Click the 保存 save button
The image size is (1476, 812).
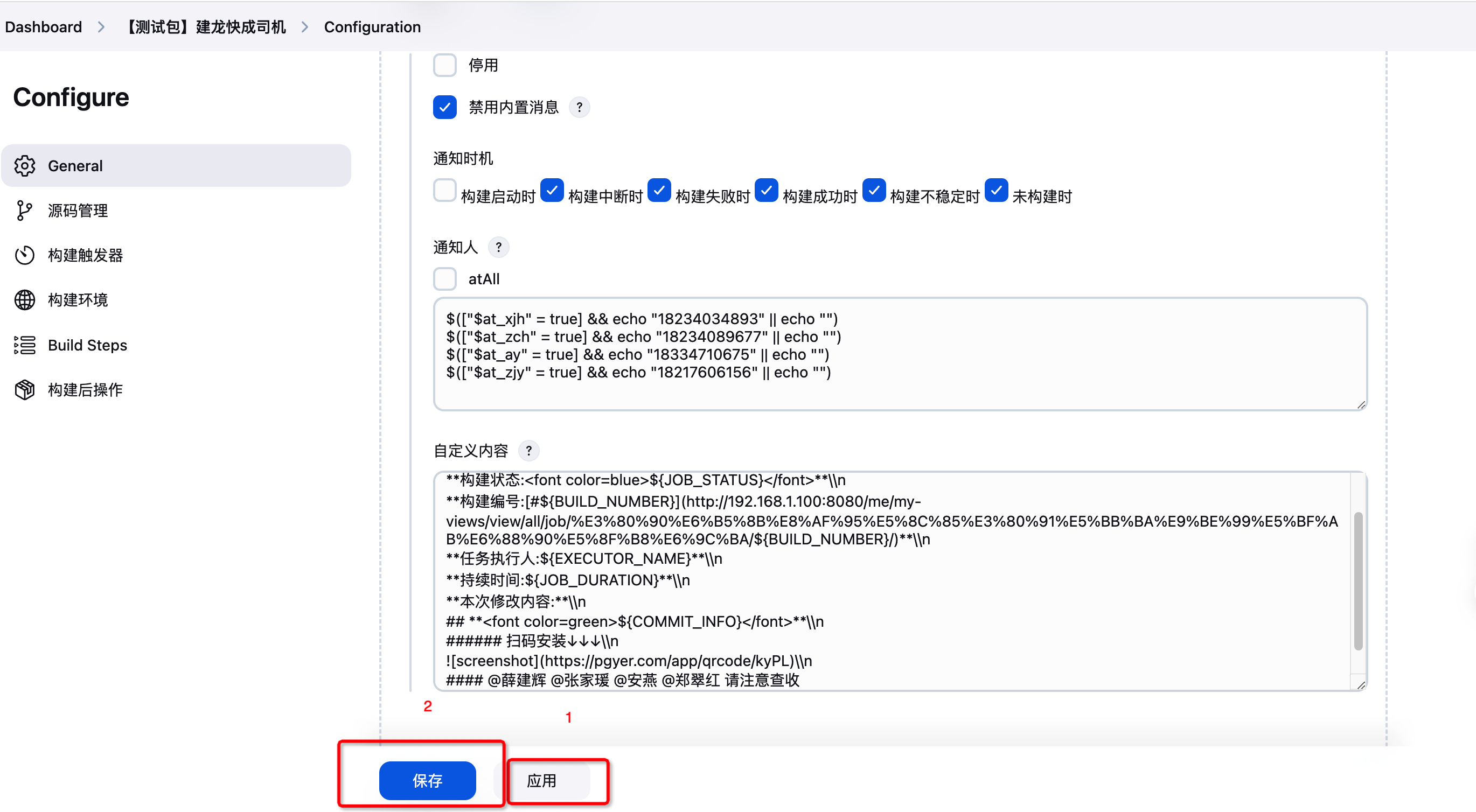[x=427, y=781]
